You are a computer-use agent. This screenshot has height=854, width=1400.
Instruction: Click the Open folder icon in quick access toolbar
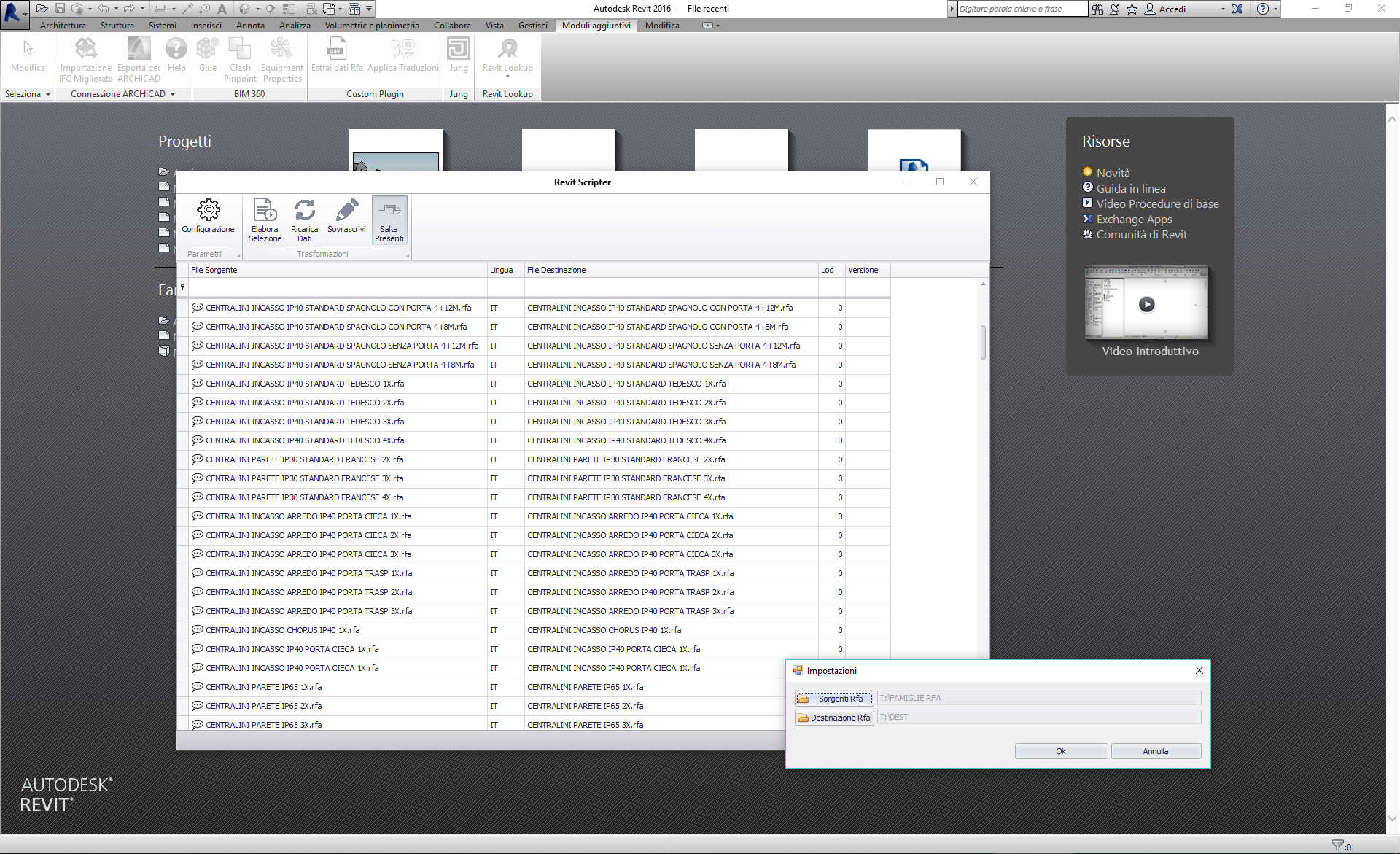tap(42, 9)
